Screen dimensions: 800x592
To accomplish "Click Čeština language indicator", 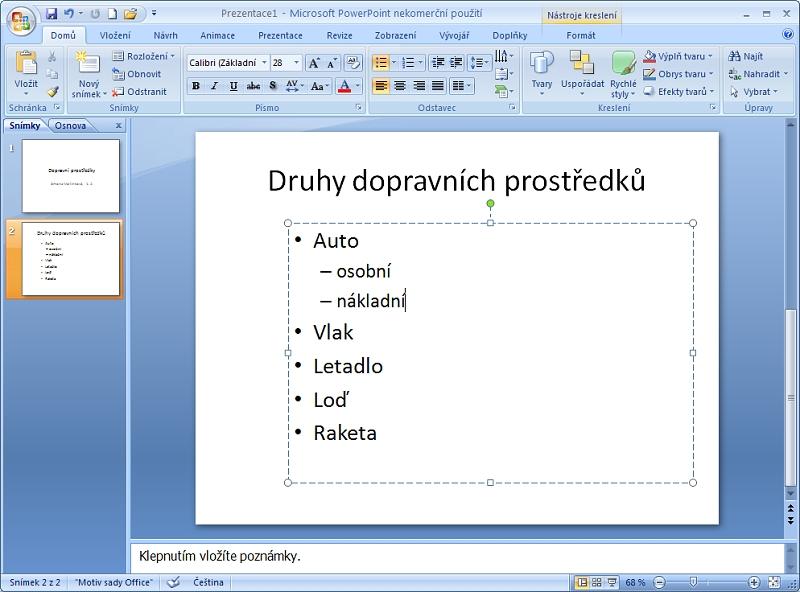I will click(208, 582).
